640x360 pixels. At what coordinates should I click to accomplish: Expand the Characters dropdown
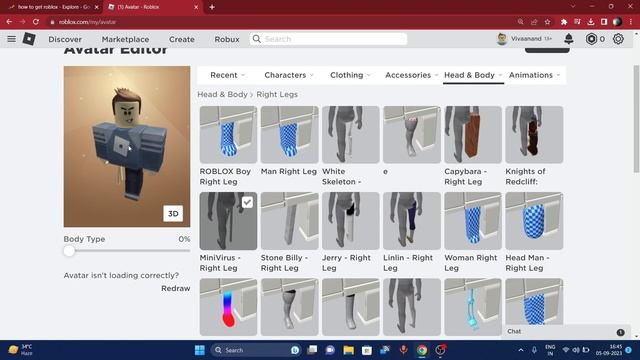289,75
